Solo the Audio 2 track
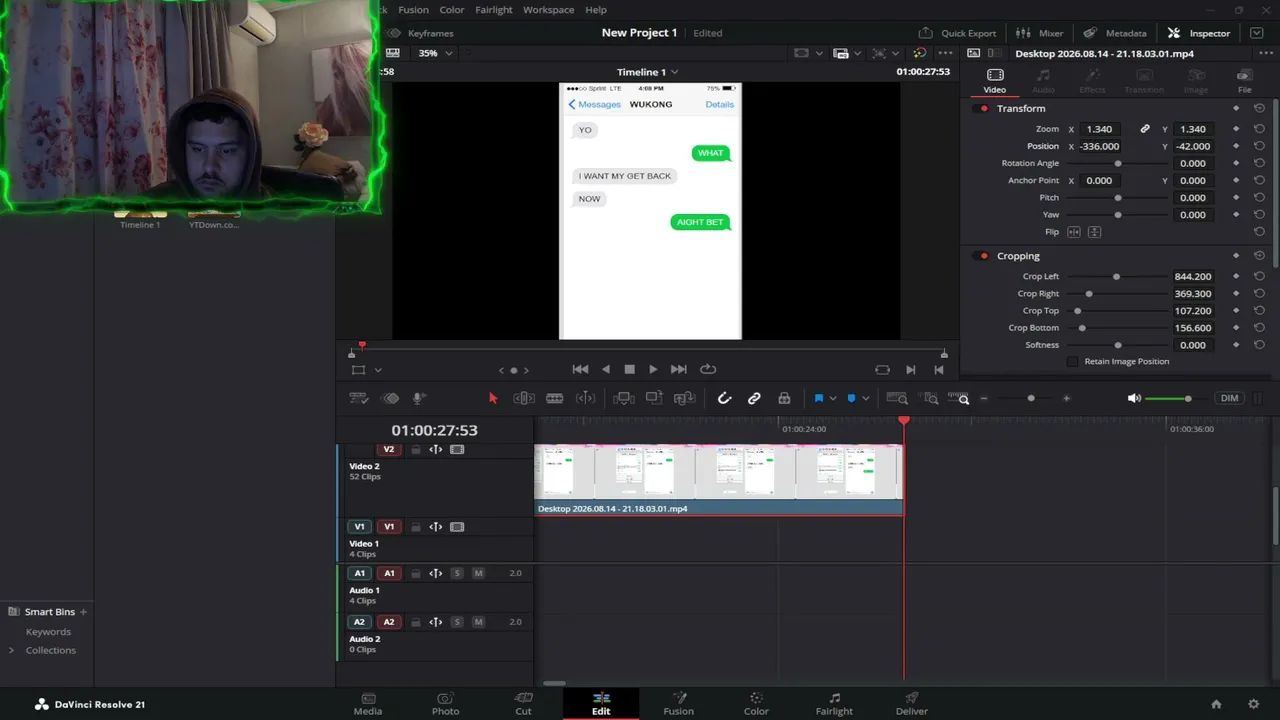The image size is (1280, 720). click(457, 622)
